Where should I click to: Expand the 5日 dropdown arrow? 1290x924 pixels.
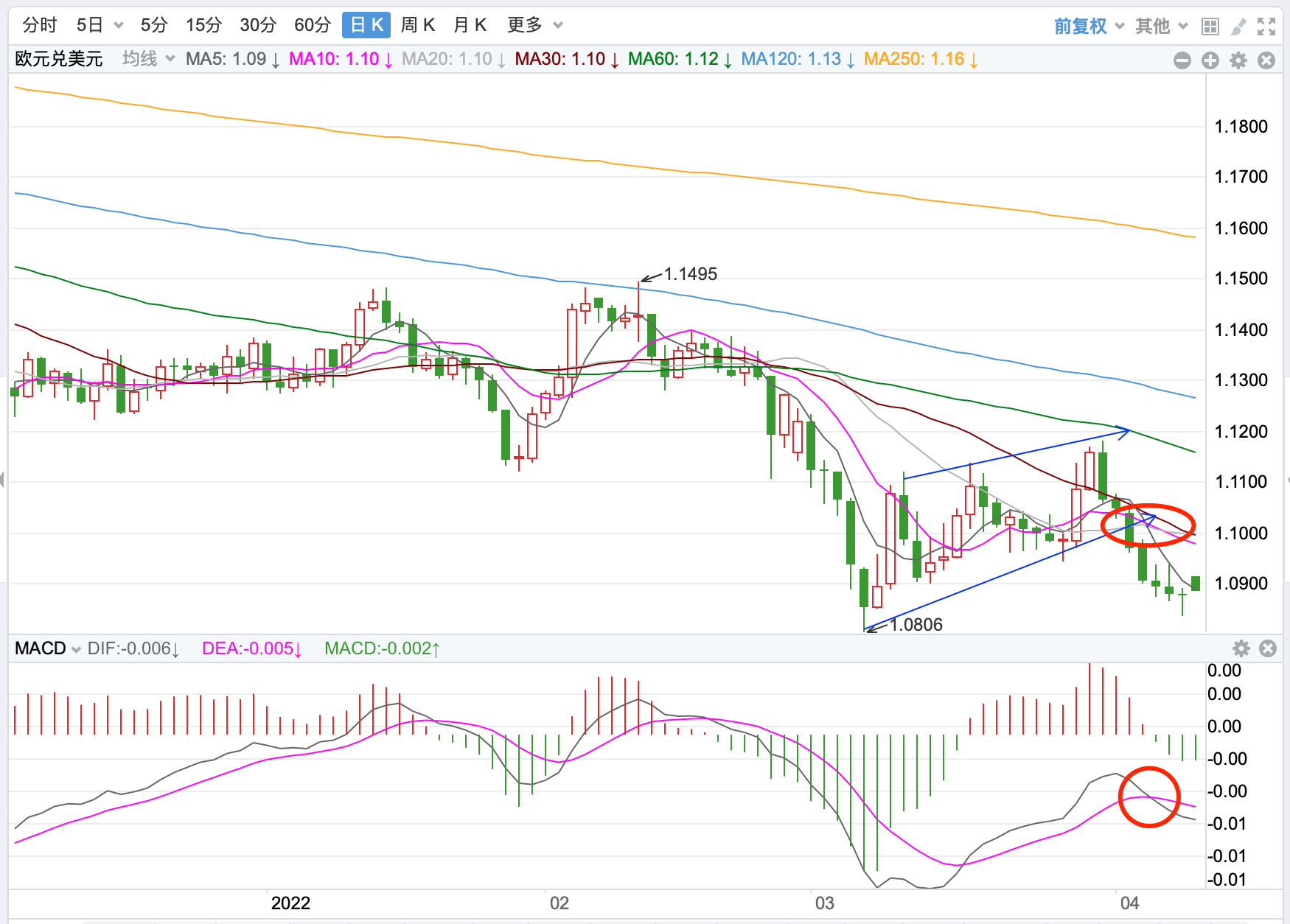tap(119, 26)
